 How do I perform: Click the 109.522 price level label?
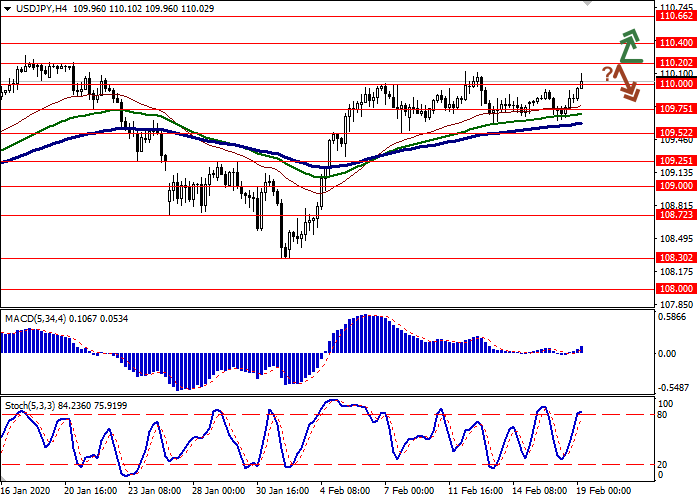pos(675,132)
